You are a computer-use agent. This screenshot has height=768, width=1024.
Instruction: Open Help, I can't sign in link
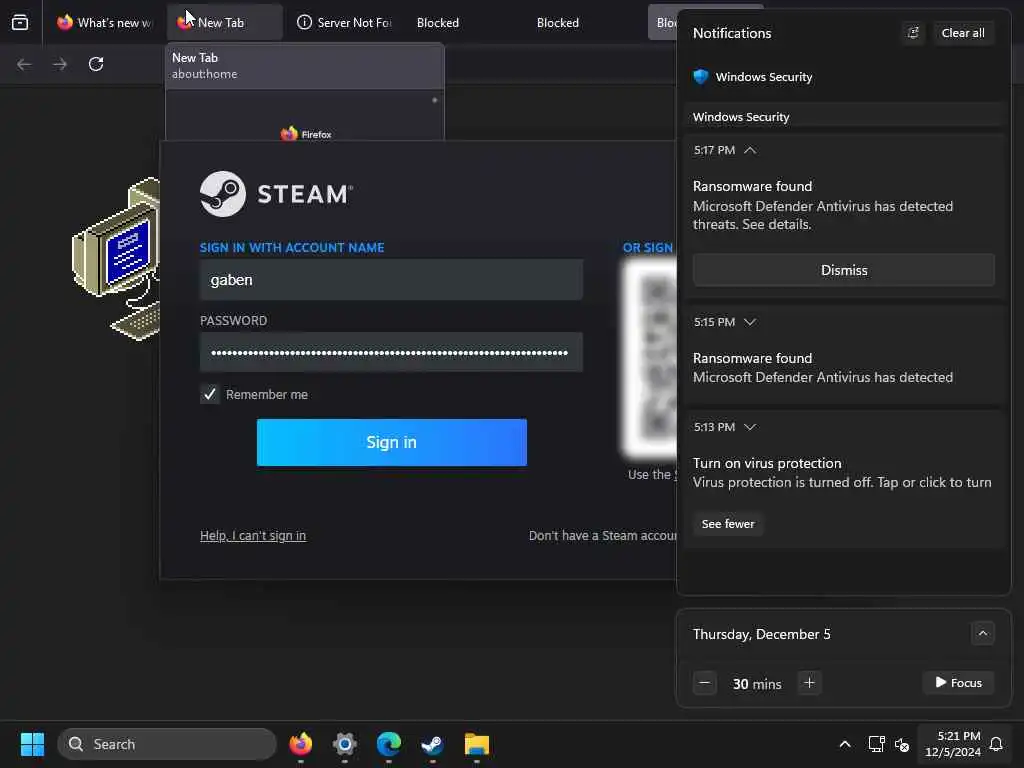click(253, 536)
